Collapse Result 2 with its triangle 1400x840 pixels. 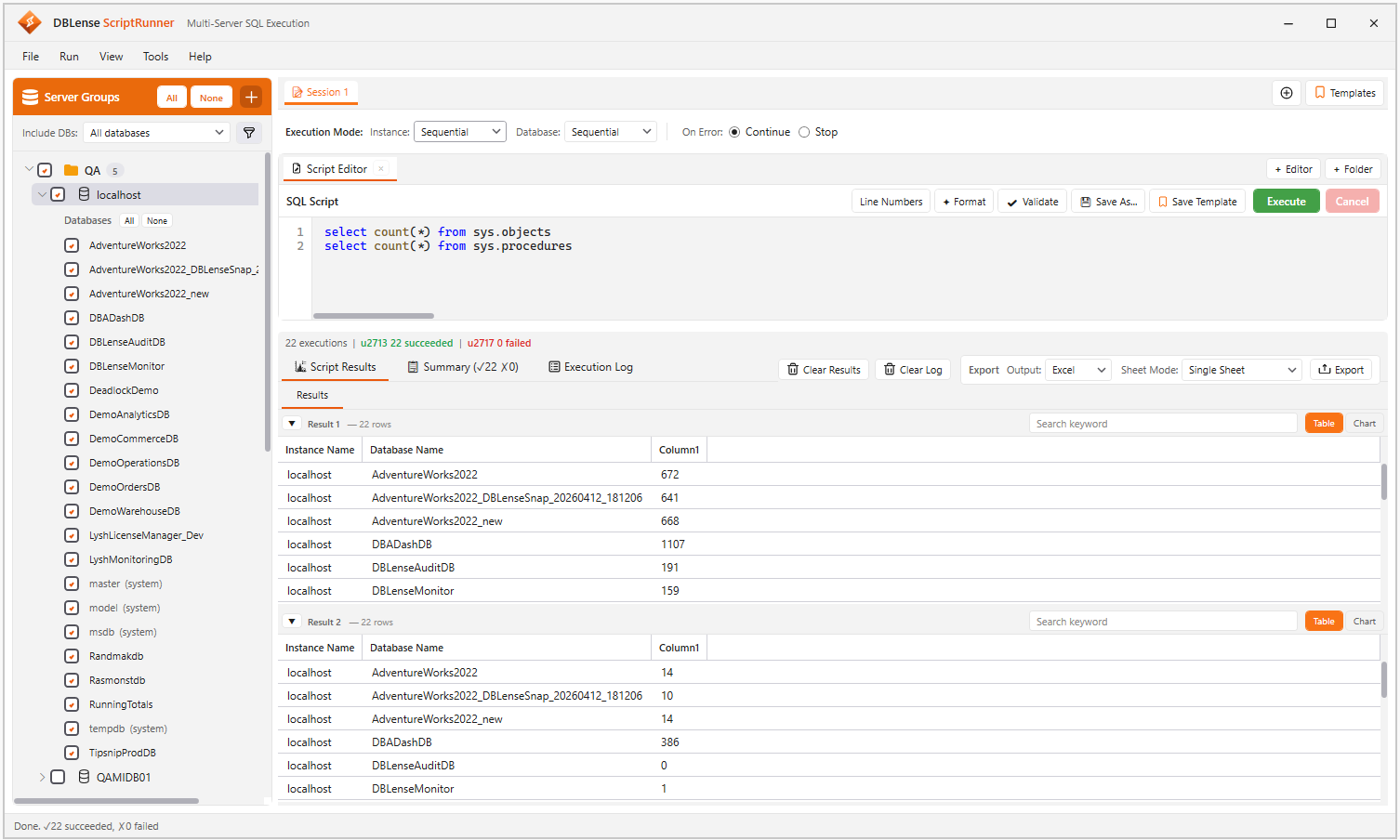292,622
